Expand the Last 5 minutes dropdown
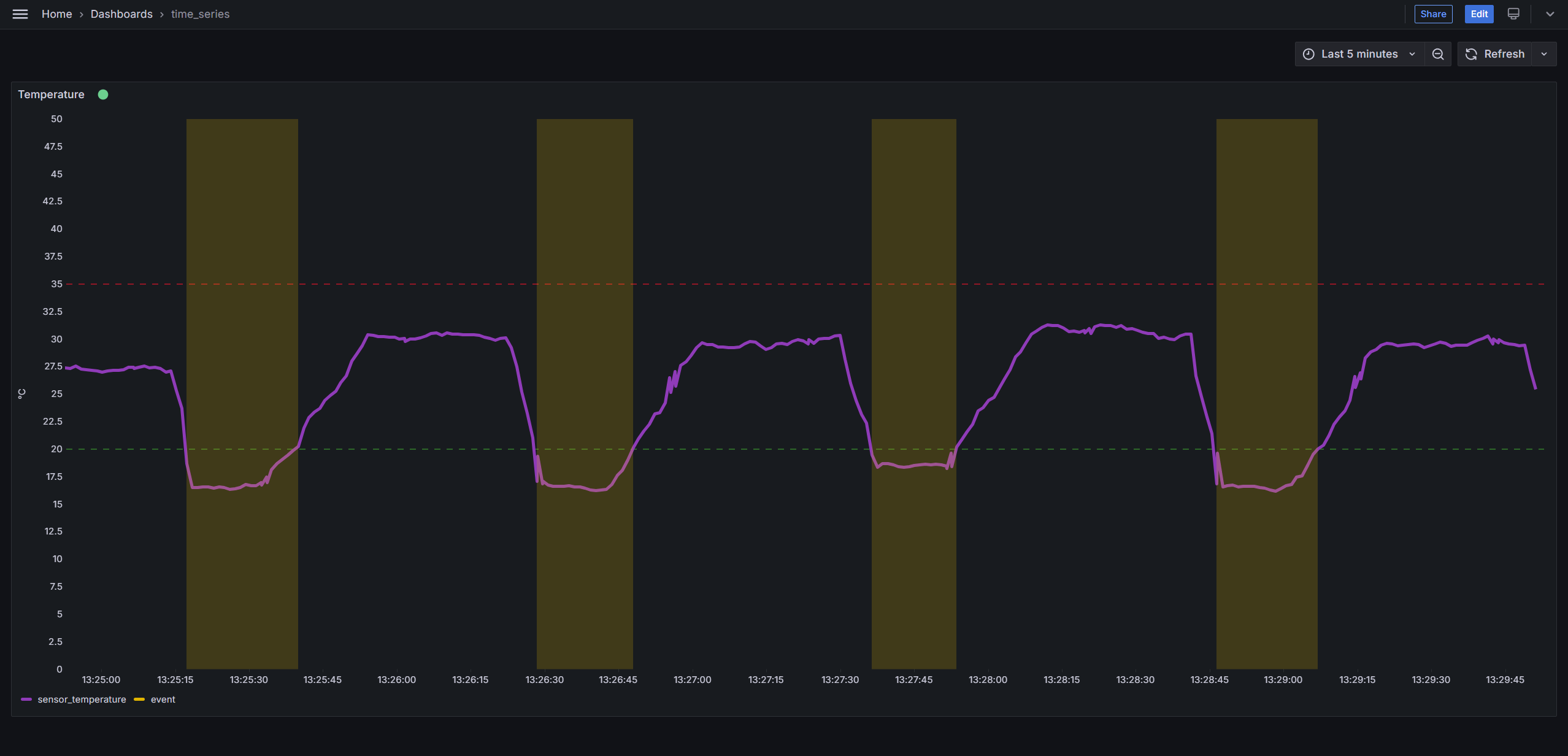 pos(1359,54)
